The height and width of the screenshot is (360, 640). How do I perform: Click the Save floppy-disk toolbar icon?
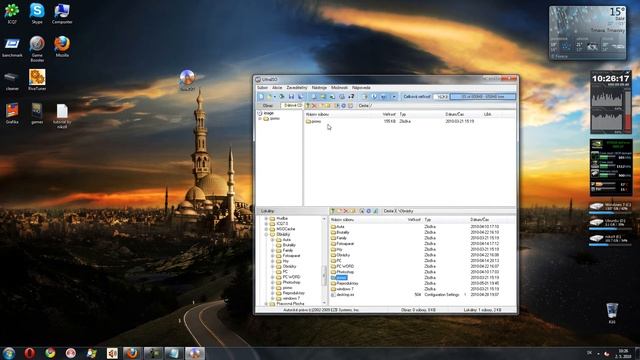click(291, 97)
